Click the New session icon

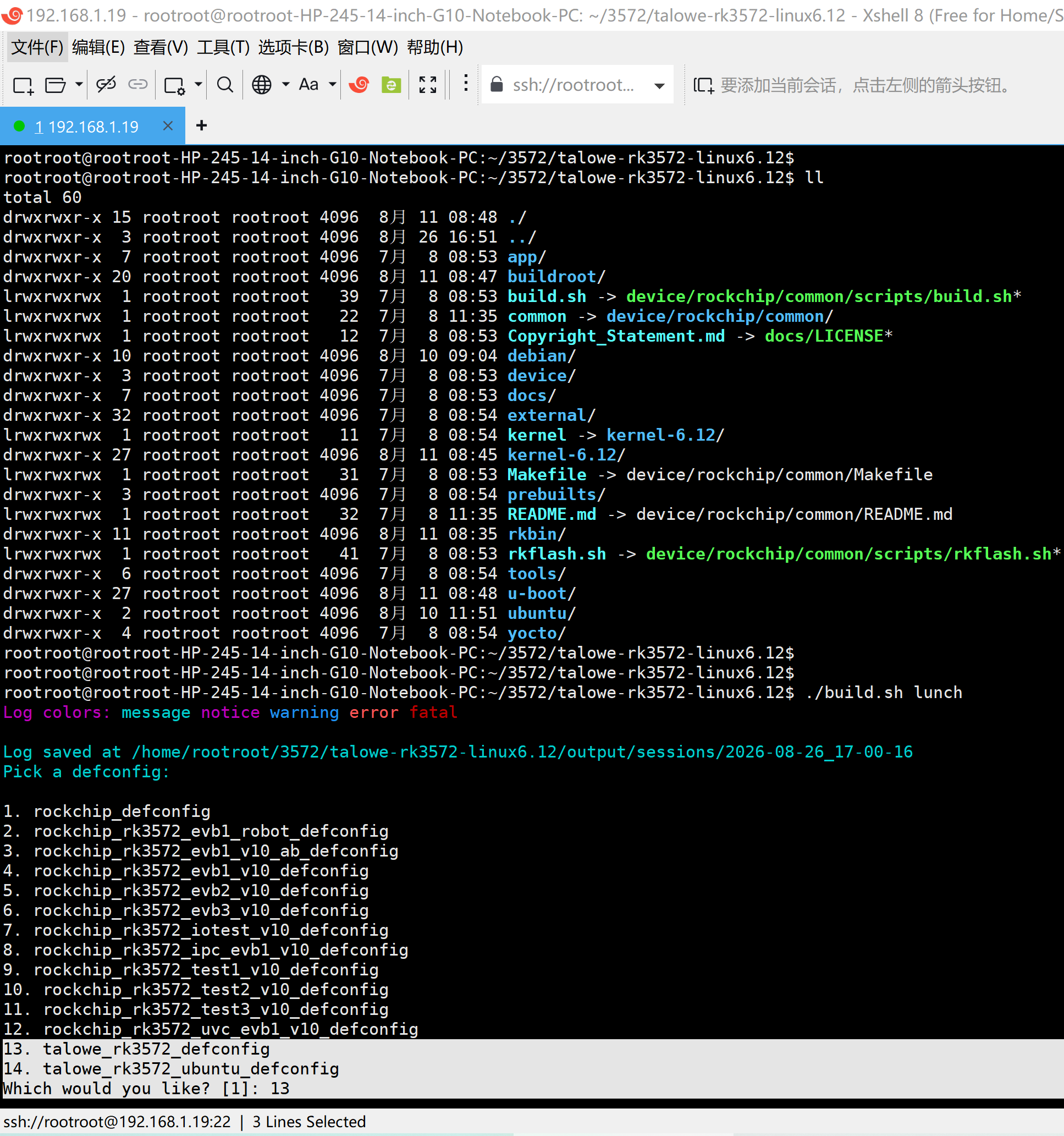click(x=23, y=86)
